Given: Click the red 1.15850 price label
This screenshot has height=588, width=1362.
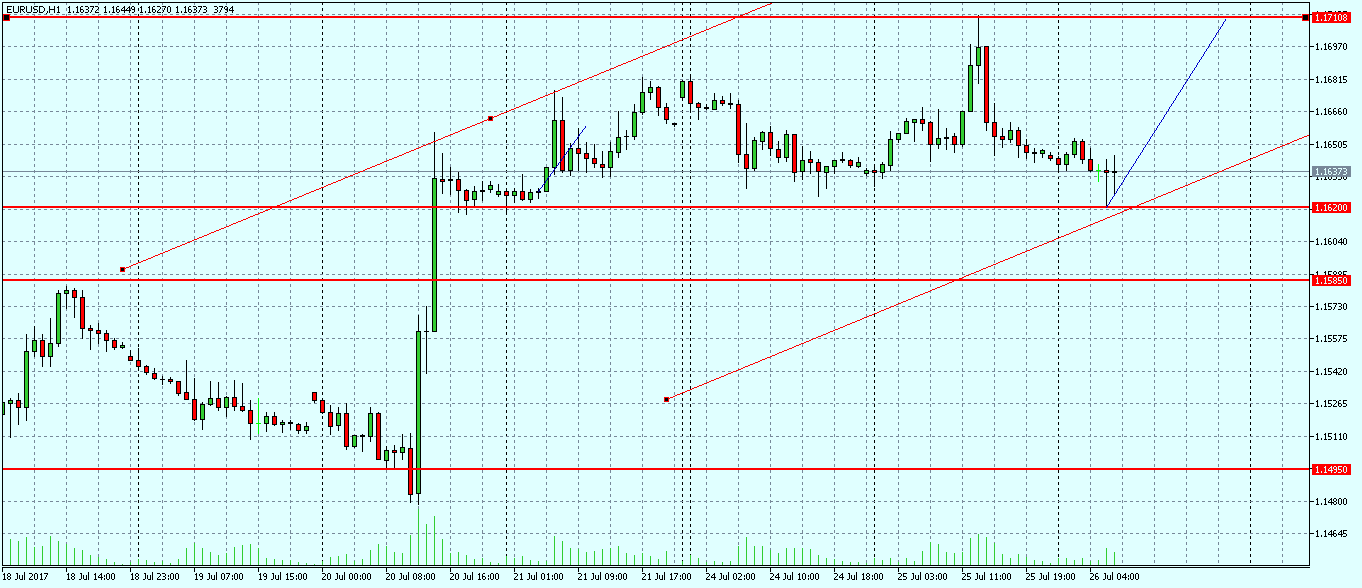Looking at the screenshot, I should pyautogui.click(x=1331, y=281).
